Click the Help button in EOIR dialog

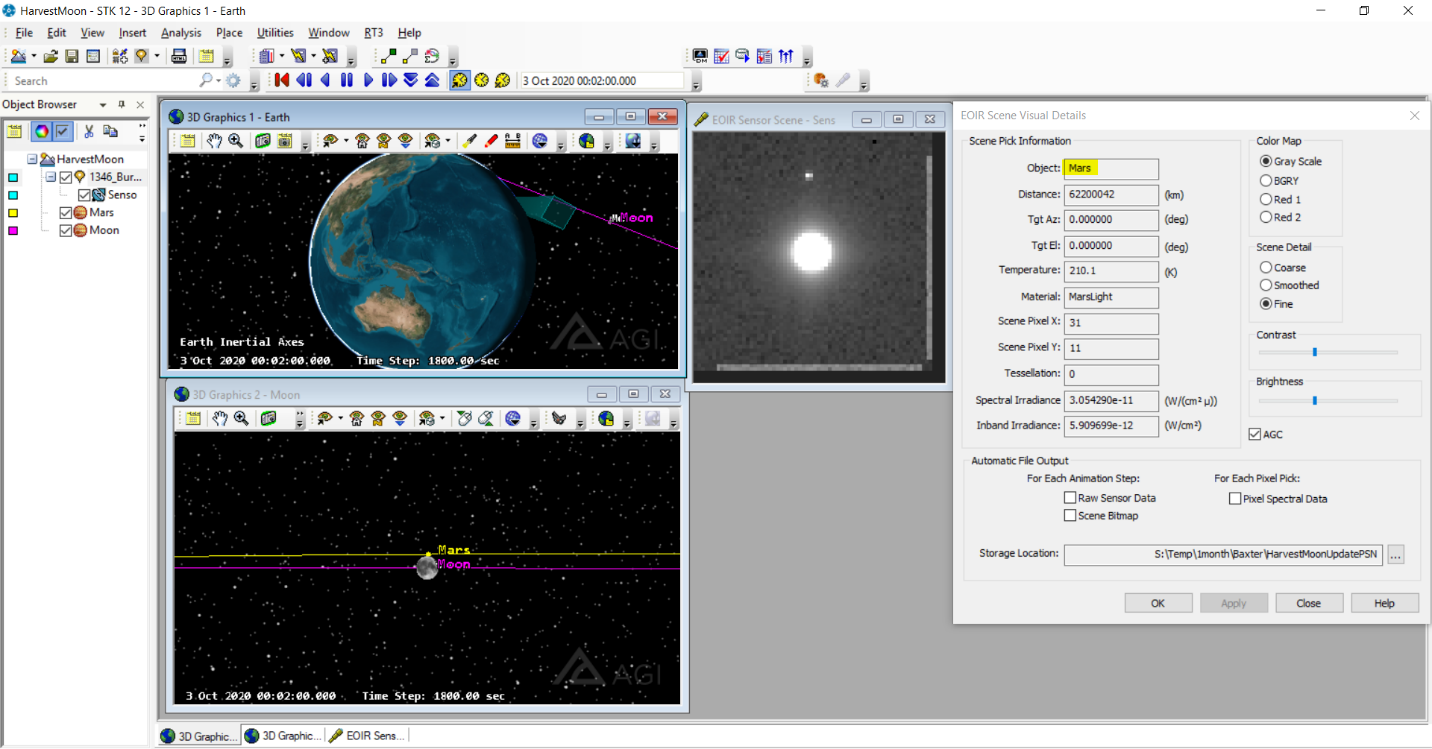1384,603
